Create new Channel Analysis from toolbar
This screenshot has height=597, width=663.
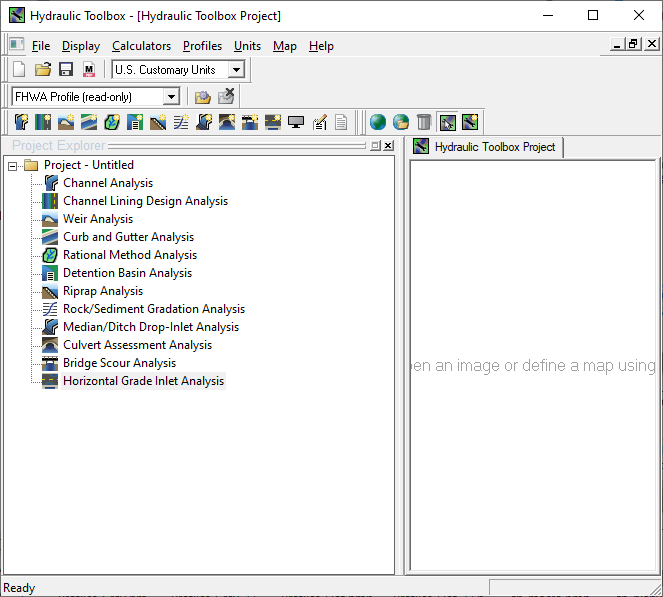coord(21,122)
